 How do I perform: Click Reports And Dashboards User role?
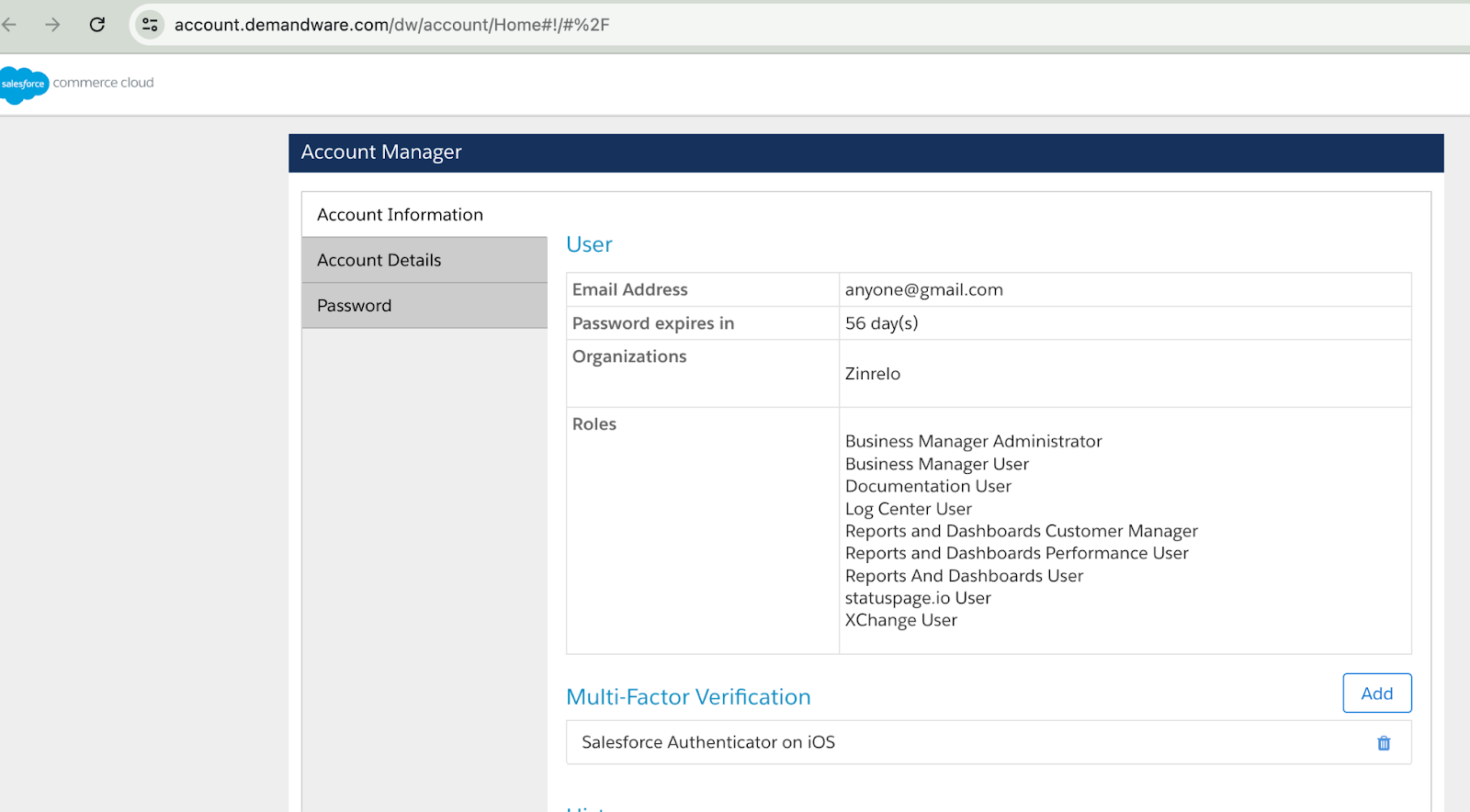[965, 576]
